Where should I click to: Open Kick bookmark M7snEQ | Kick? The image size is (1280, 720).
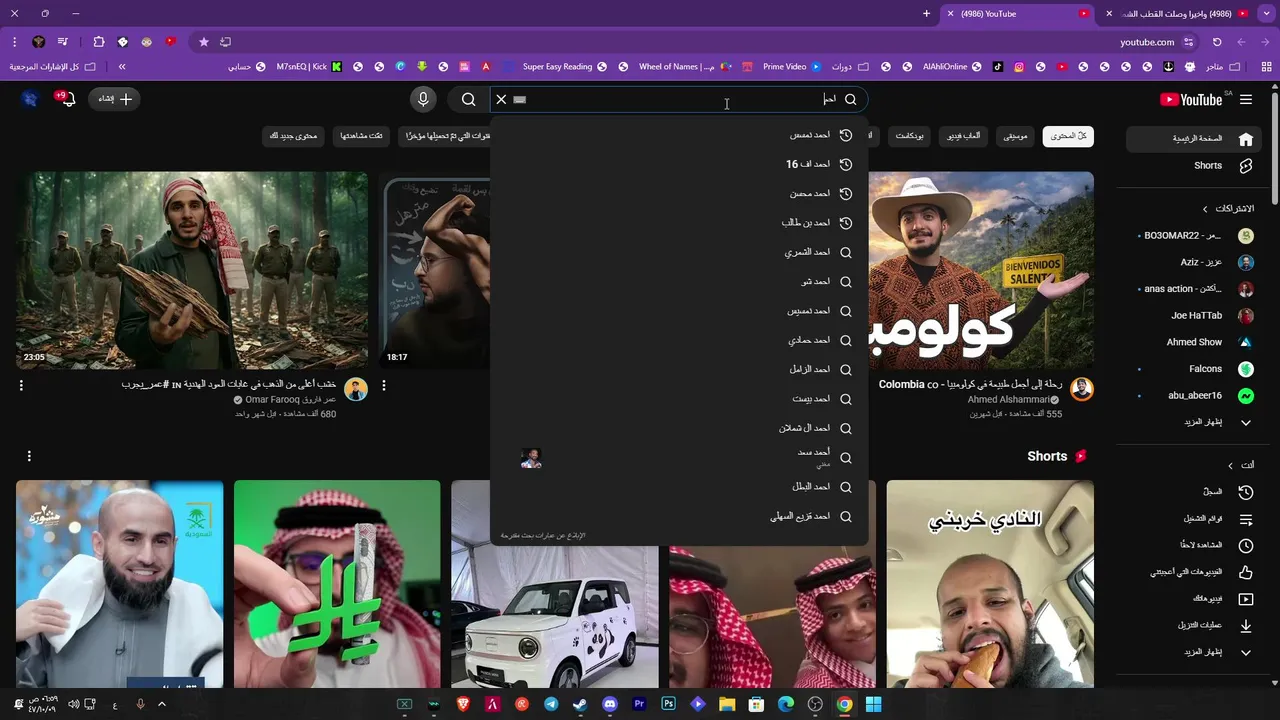tap(309, 67)
